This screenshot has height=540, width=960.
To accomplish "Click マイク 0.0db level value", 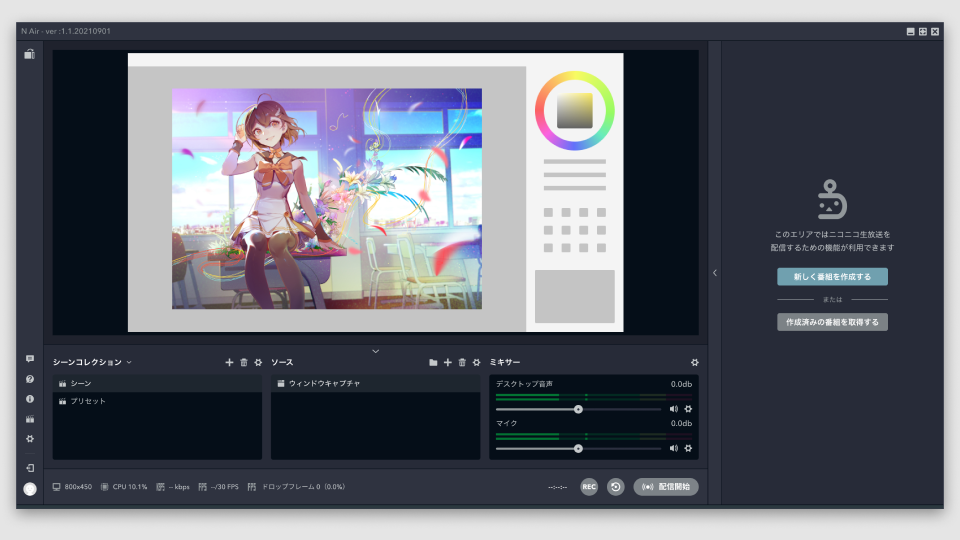I will click(x=681, y=423).
